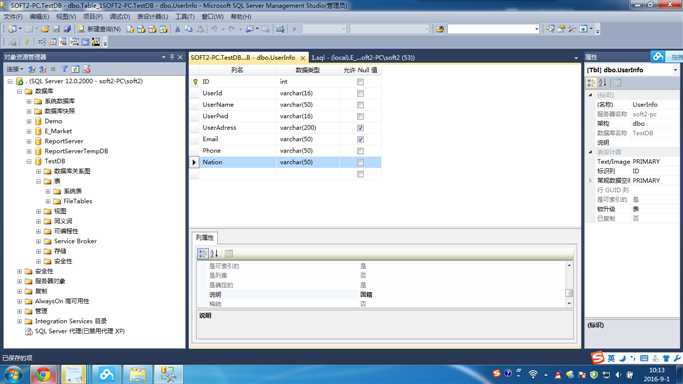Toggle Allow Nulls checkbox for Nation column
The width and height of the screenshot is (683, 384).
point(360,162)
